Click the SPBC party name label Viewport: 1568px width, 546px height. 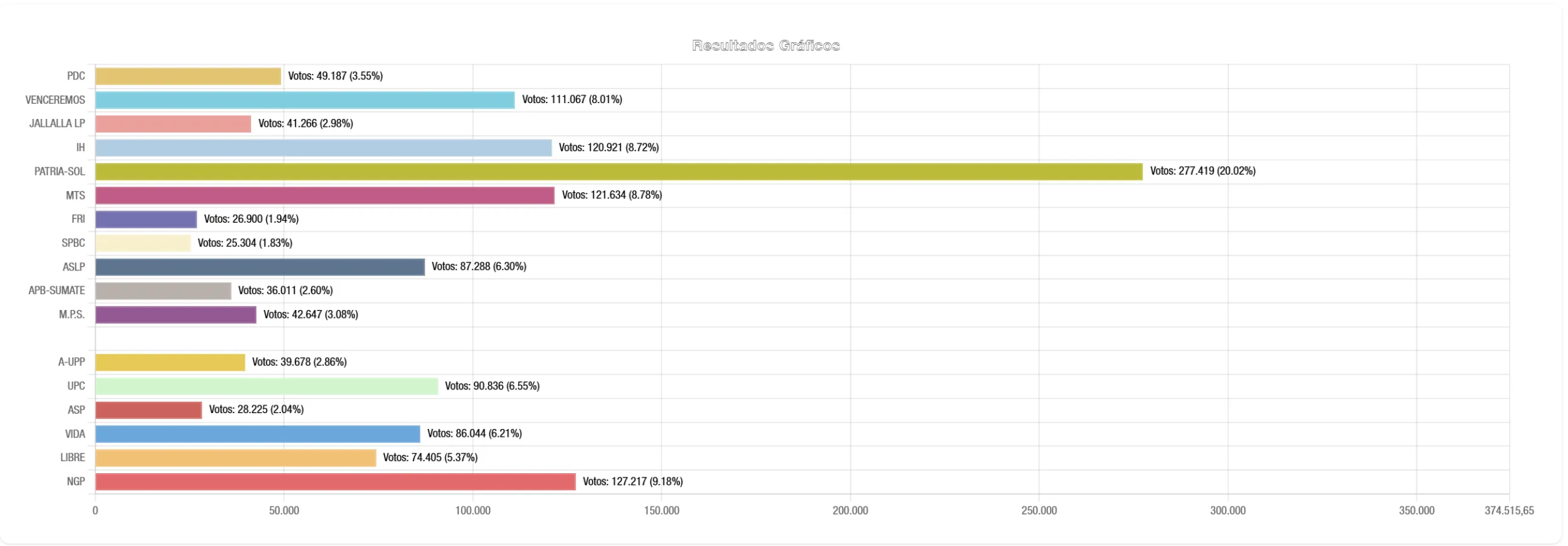tap(73, 243)
